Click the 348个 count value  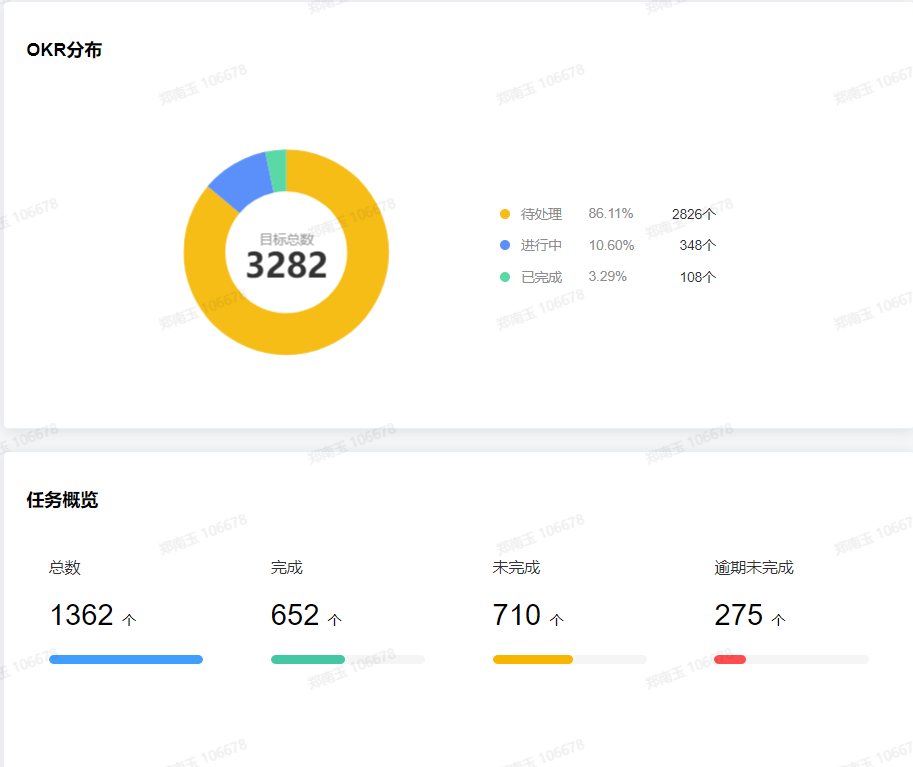coord(698,245)
